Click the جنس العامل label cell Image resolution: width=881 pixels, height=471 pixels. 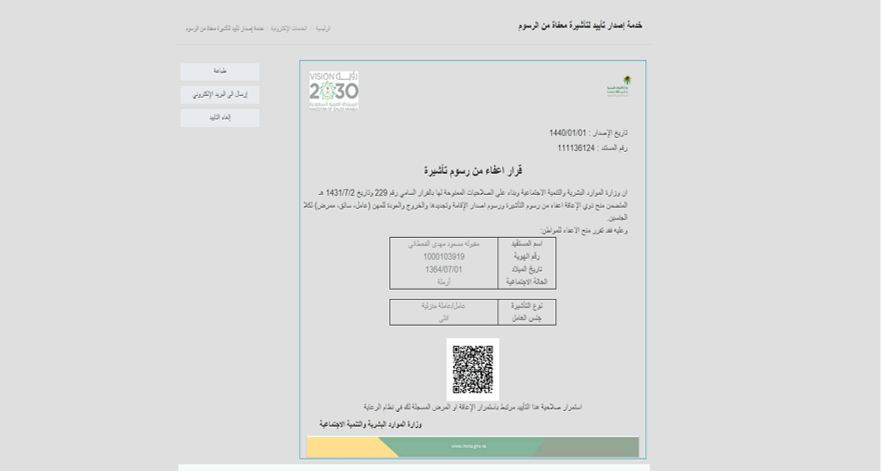click(x=527, y=318)
